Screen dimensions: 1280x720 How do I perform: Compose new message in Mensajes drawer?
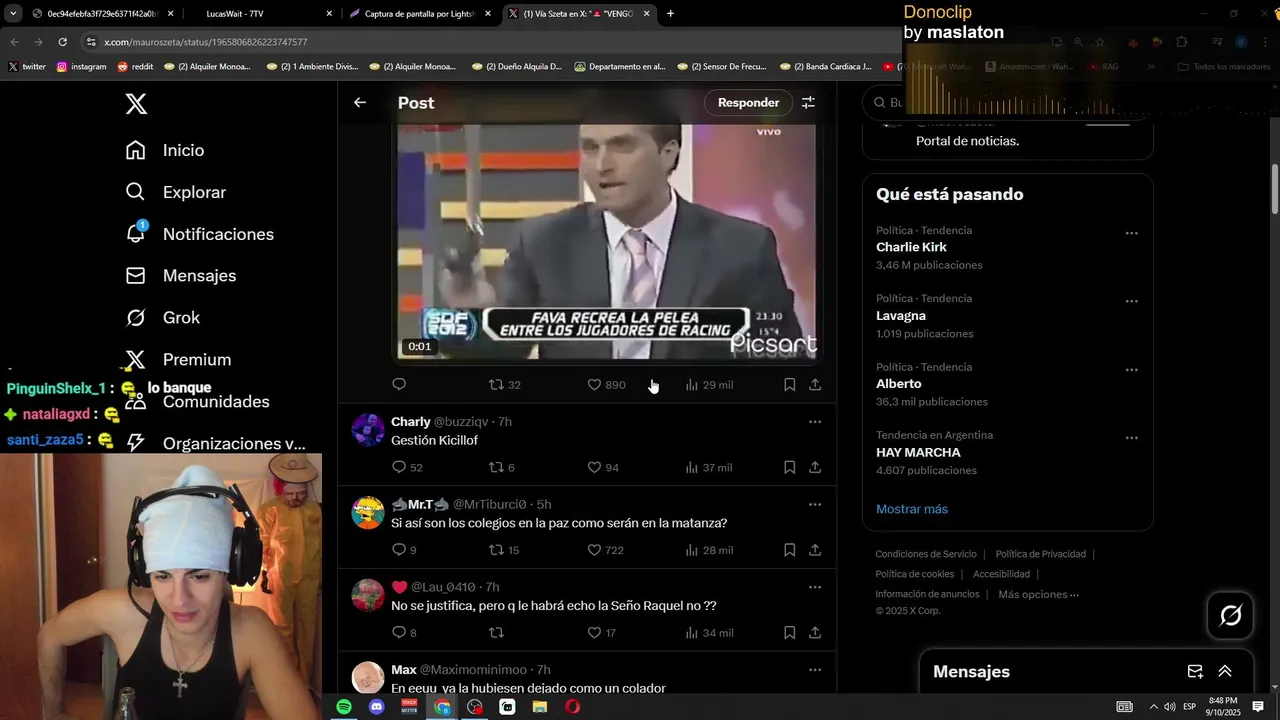pyautogui.click(x=1194, y=671)
